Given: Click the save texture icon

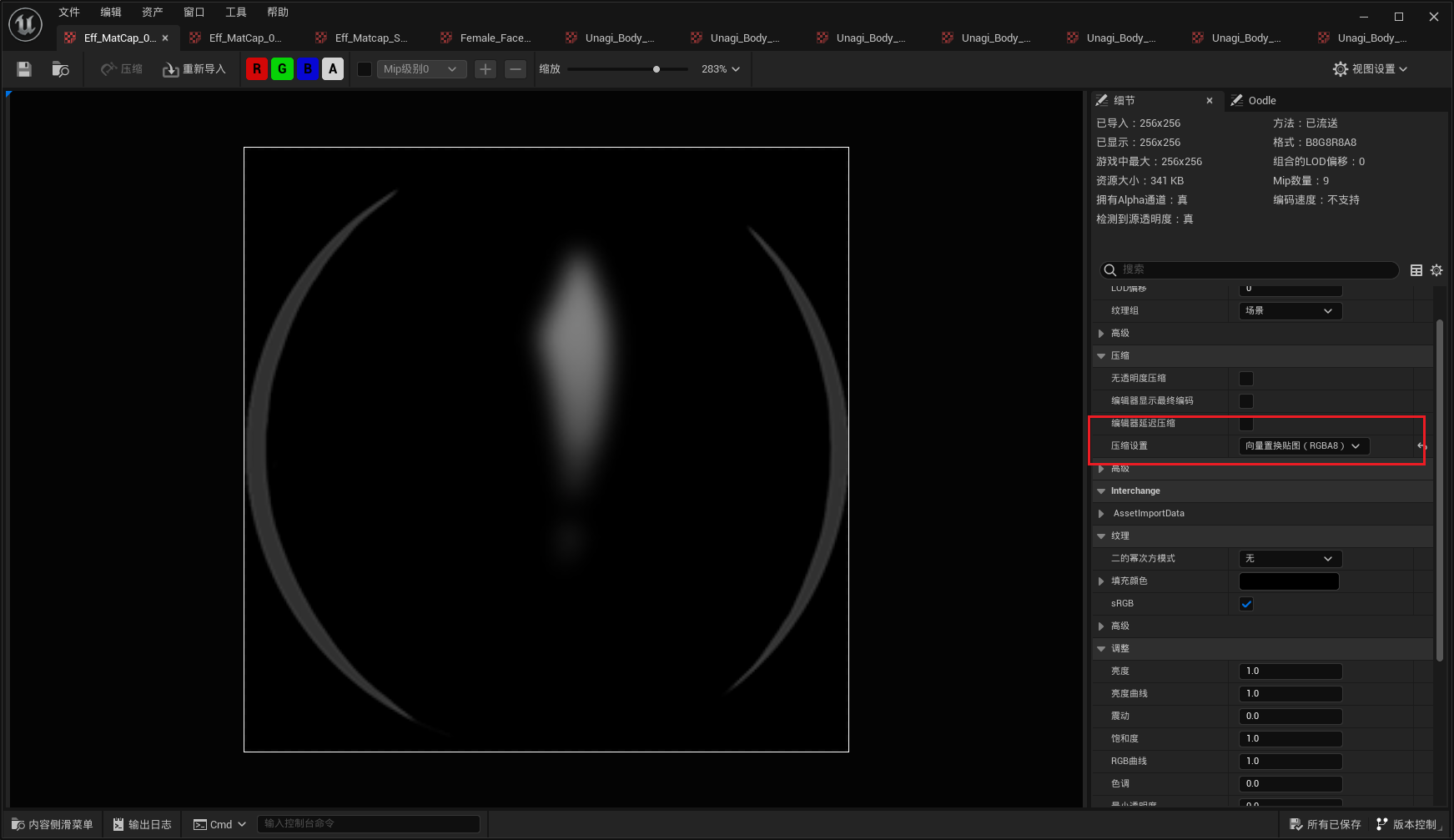Looking at the screenshot, I should point(24,69).
